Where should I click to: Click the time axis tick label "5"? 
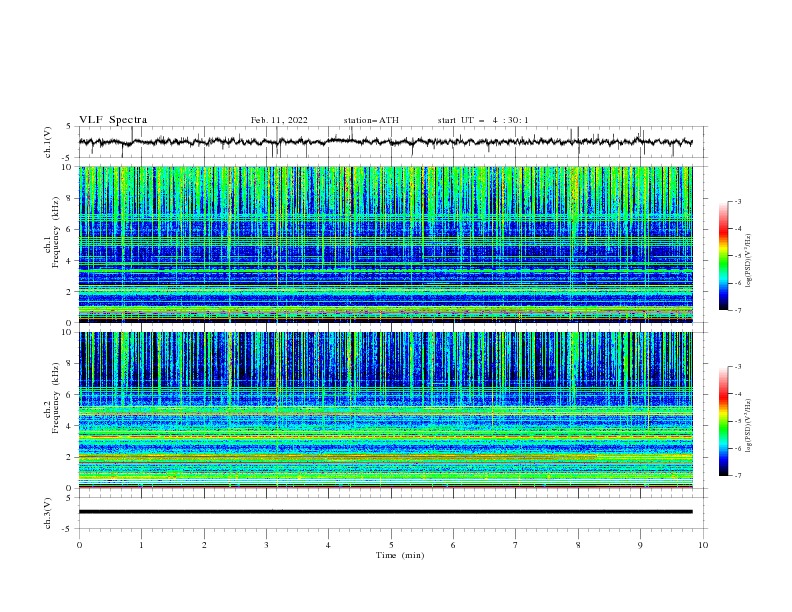click(x=391, y=545)
